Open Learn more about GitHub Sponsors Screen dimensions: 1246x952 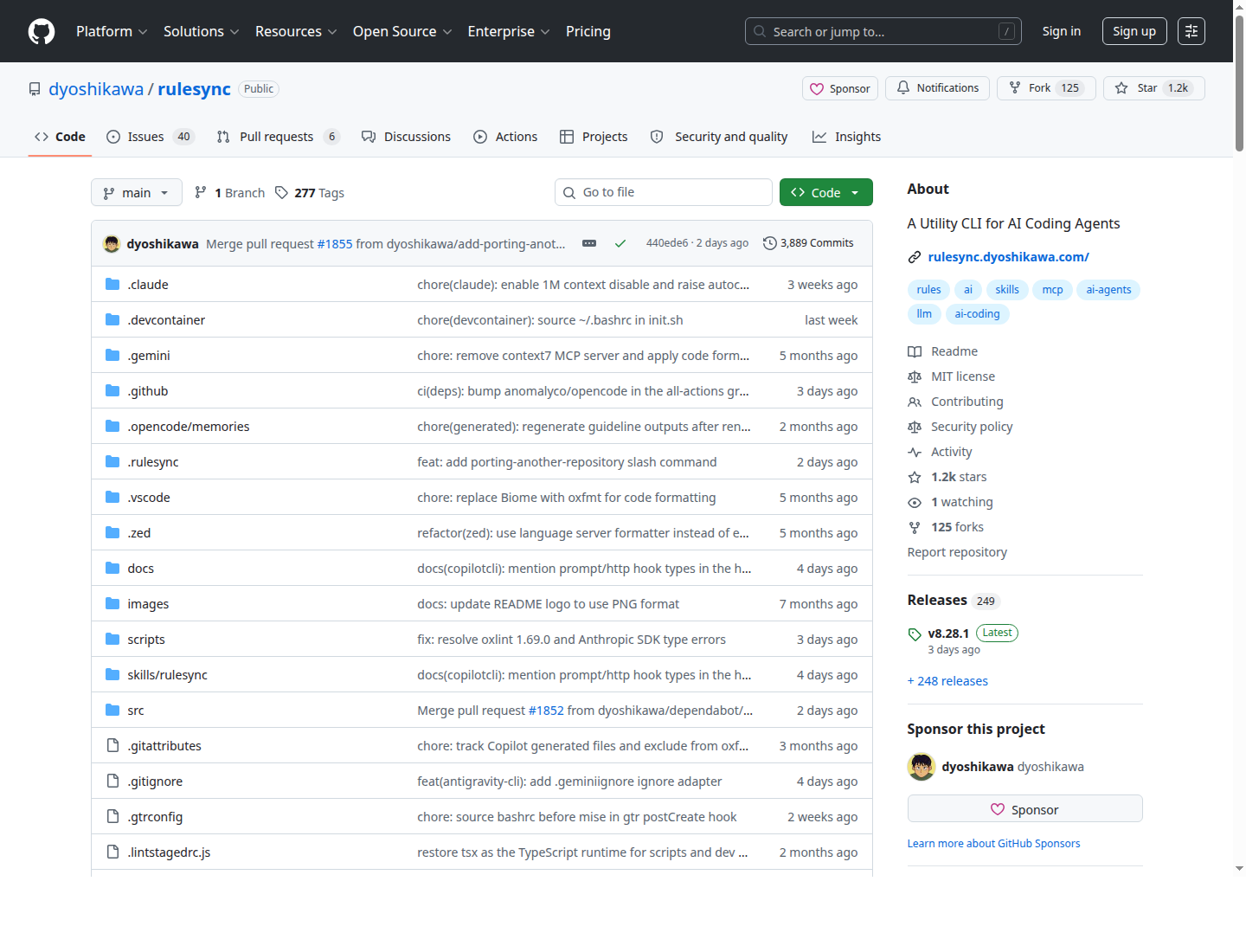click(993, 844)
